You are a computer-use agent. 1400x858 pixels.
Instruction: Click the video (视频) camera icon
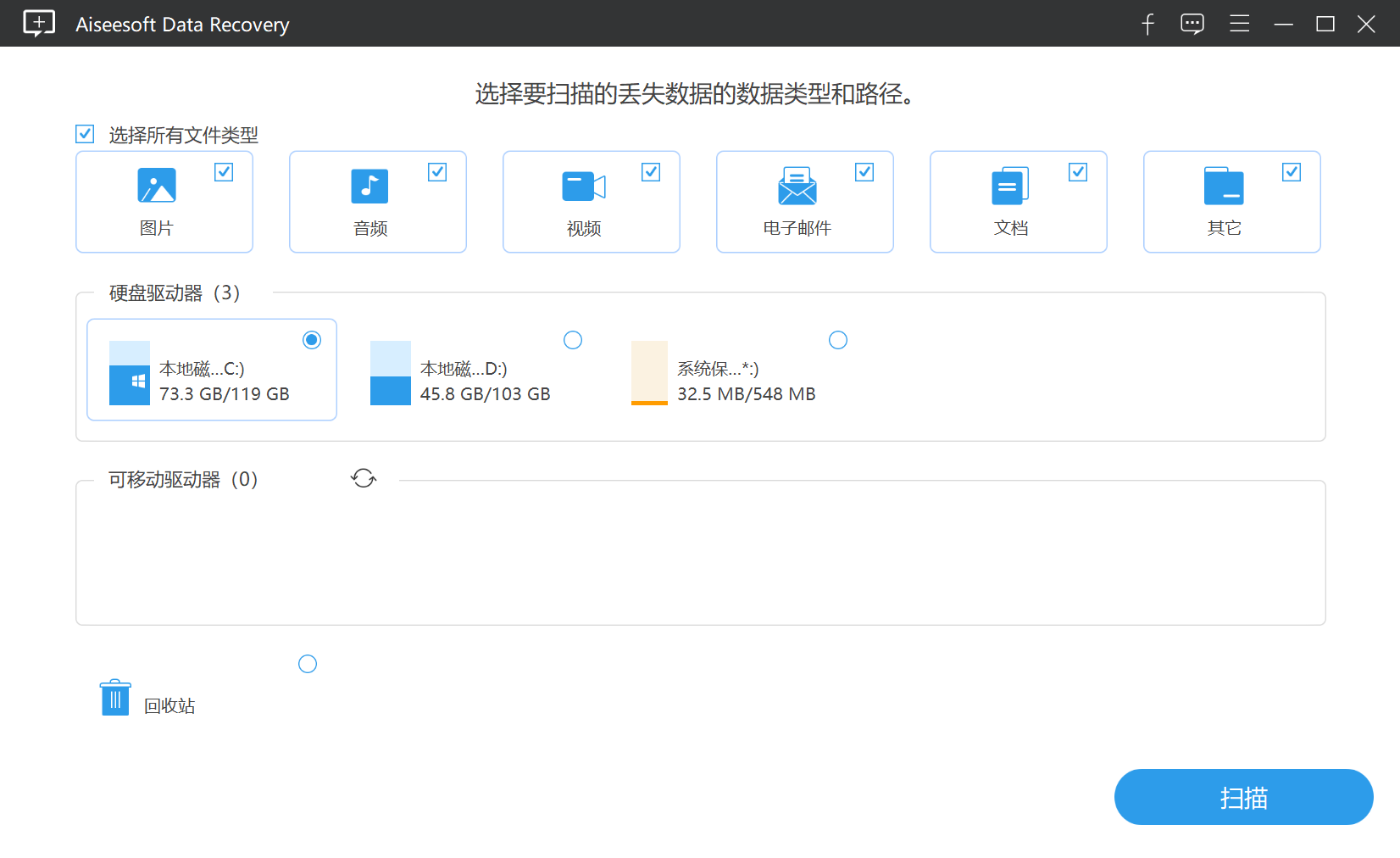click(584, 187)
